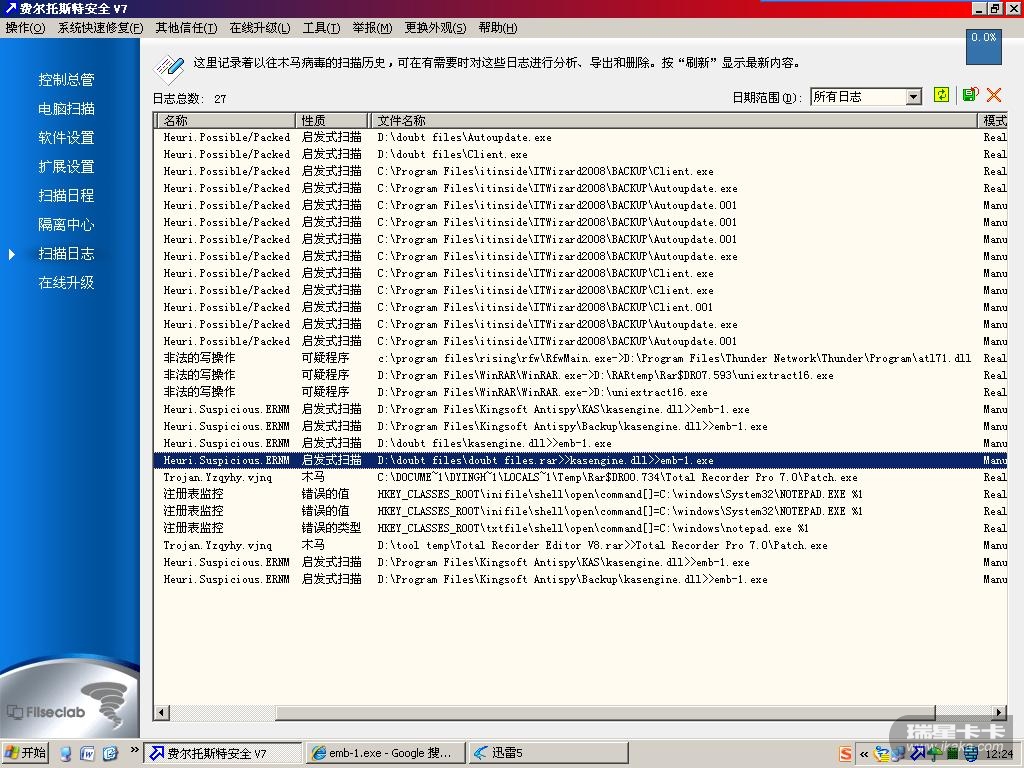Switch to 迅雷5 taskbar button
Screen dimensions: 1024x768
pyautogui.click(x=549, y=753)
